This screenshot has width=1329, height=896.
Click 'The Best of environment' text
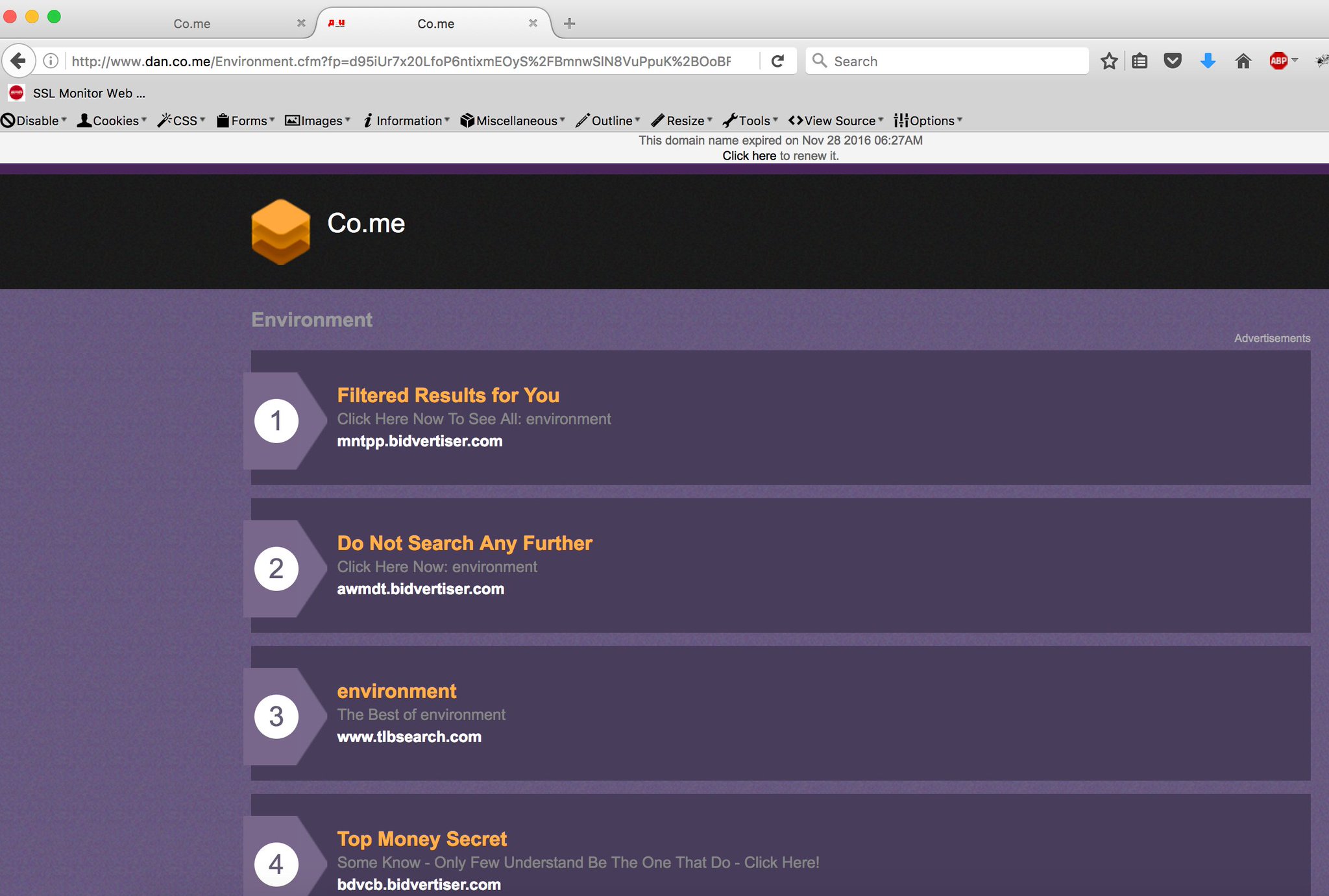click(x=421, y=715)
